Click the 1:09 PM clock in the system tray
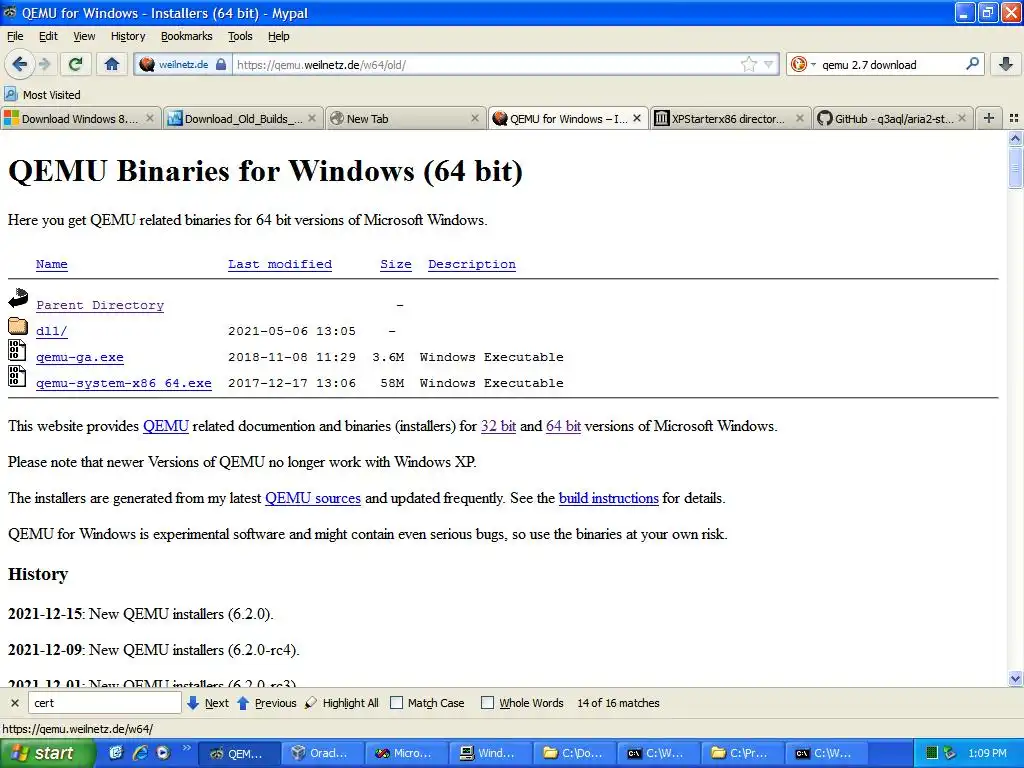This screenshot has height=768, width=1024. pyautogui.click(x=987, y=753)
